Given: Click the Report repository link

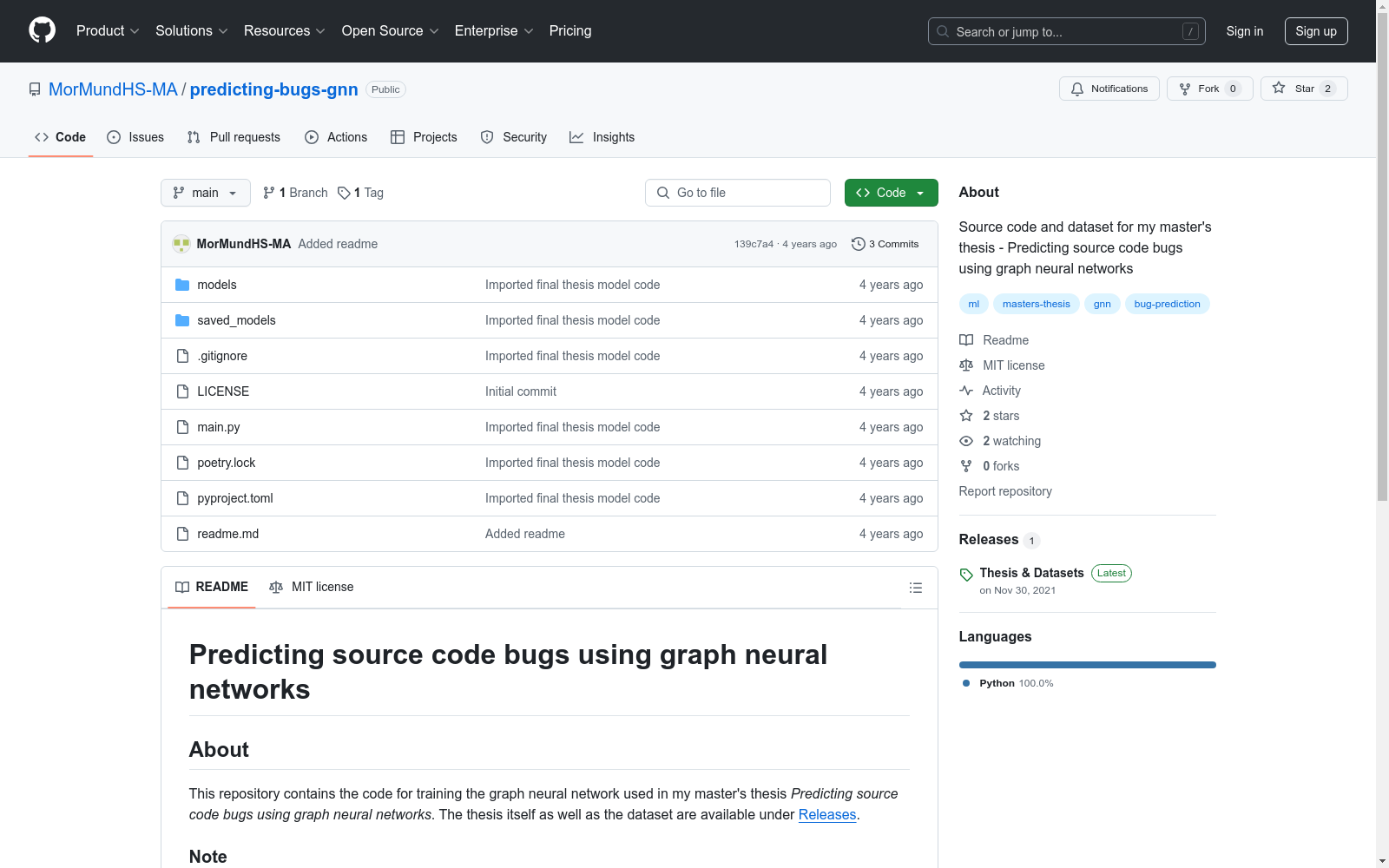Looking at the screenshot, I should click(x=1005, y=491).
